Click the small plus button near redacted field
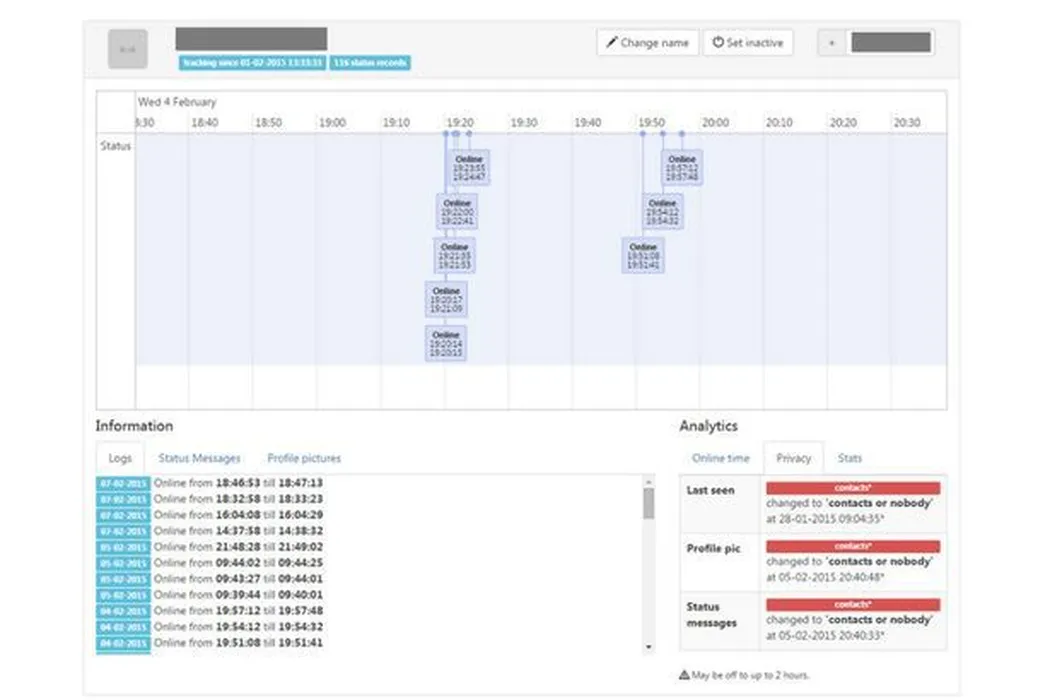Screen dimensions: 1050x700 coord(831,43)
